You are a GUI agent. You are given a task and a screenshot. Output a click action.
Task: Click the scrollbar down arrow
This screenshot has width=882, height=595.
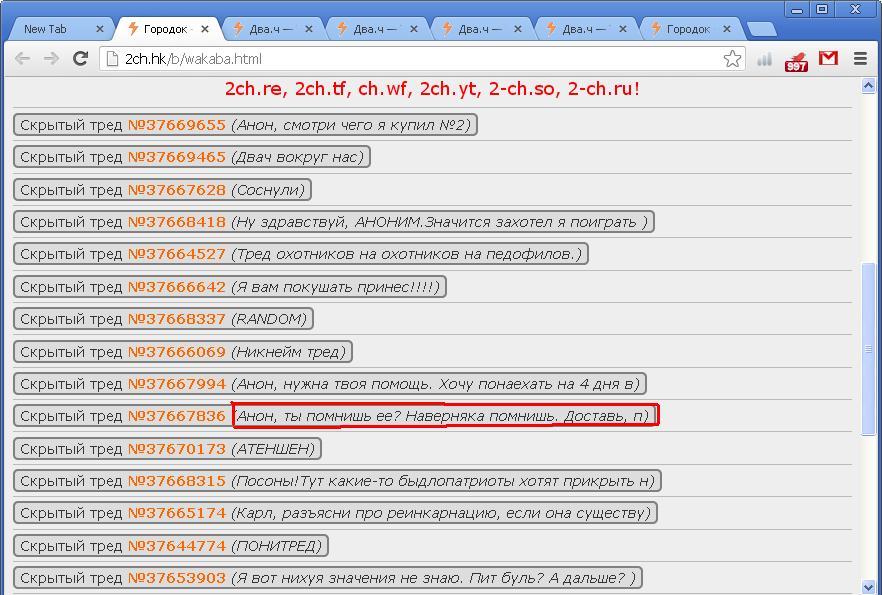[x=868, y=587]
